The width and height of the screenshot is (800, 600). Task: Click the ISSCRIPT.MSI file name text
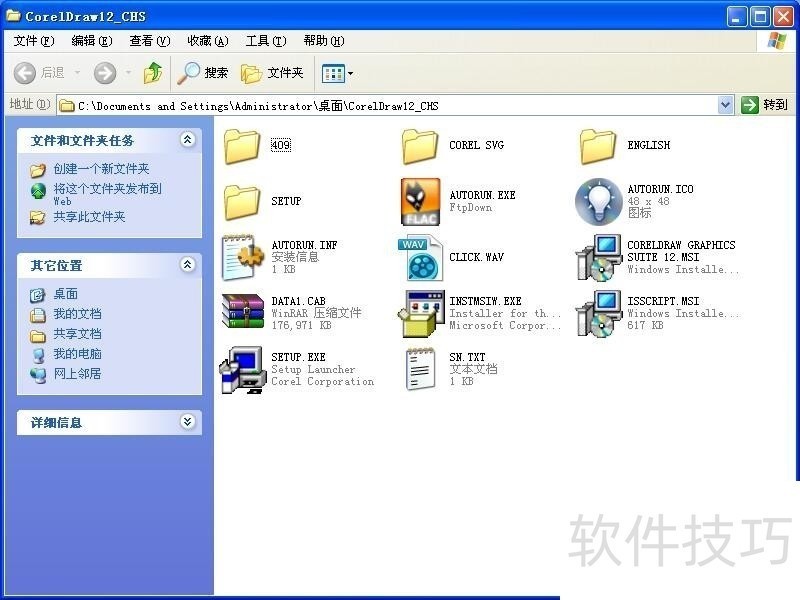[663, 301]
